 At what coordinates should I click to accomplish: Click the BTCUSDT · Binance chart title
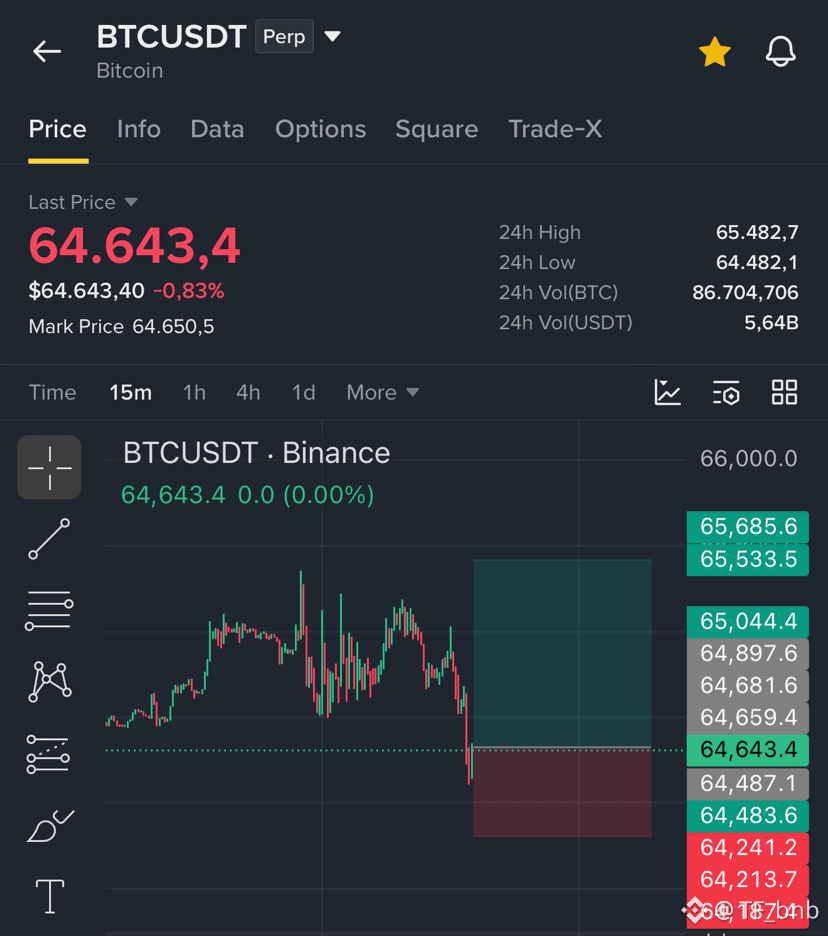click(257, 453)
